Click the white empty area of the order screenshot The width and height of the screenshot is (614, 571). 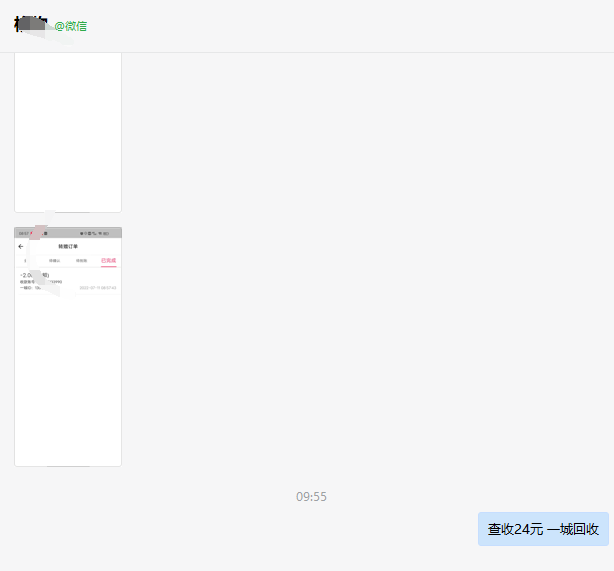click(x=68, y=380)
